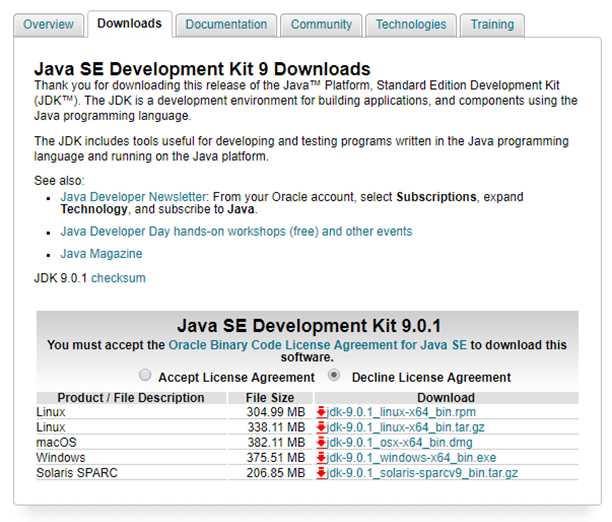Image resolution: width=612 pixels, height=522 pixels.
Task: Click red download arrow for linux tar.gz
Action: [x=321, y=427]
